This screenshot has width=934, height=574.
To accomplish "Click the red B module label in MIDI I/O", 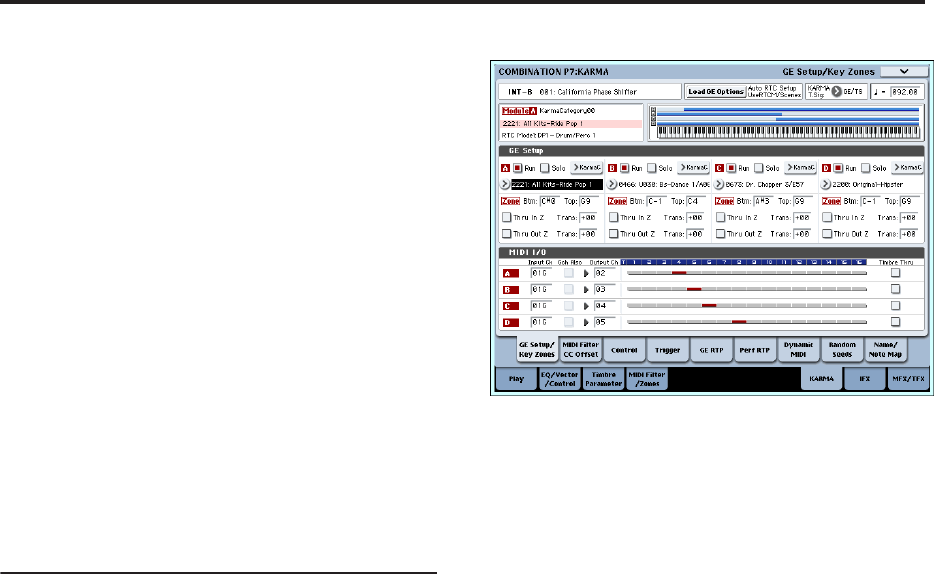I will pyautogui.click(x=510, y=290).
